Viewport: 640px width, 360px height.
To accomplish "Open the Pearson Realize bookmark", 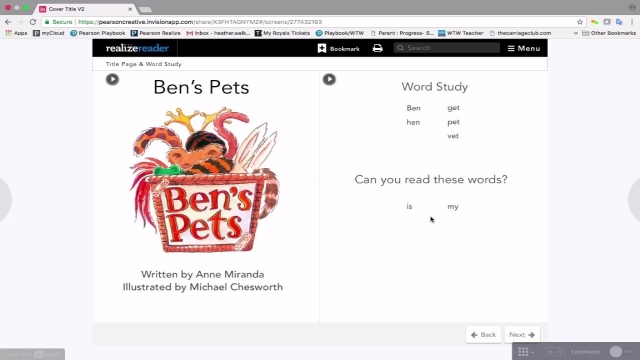I will pyautogui.click(x=156, y=33).
